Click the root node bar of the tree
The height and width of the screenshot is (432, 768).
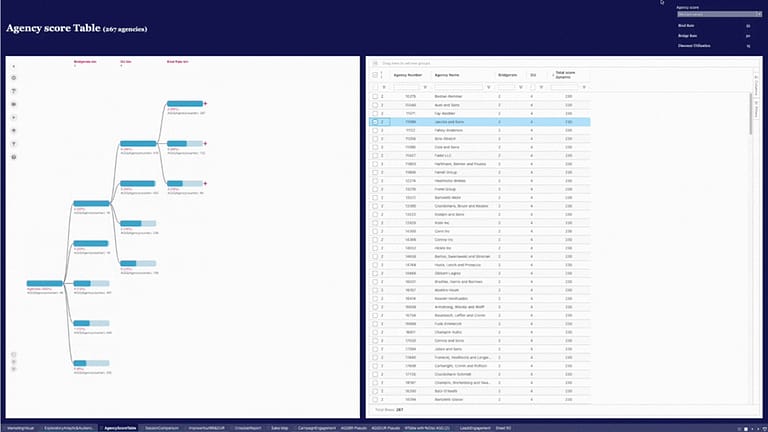tap(45, 284)
